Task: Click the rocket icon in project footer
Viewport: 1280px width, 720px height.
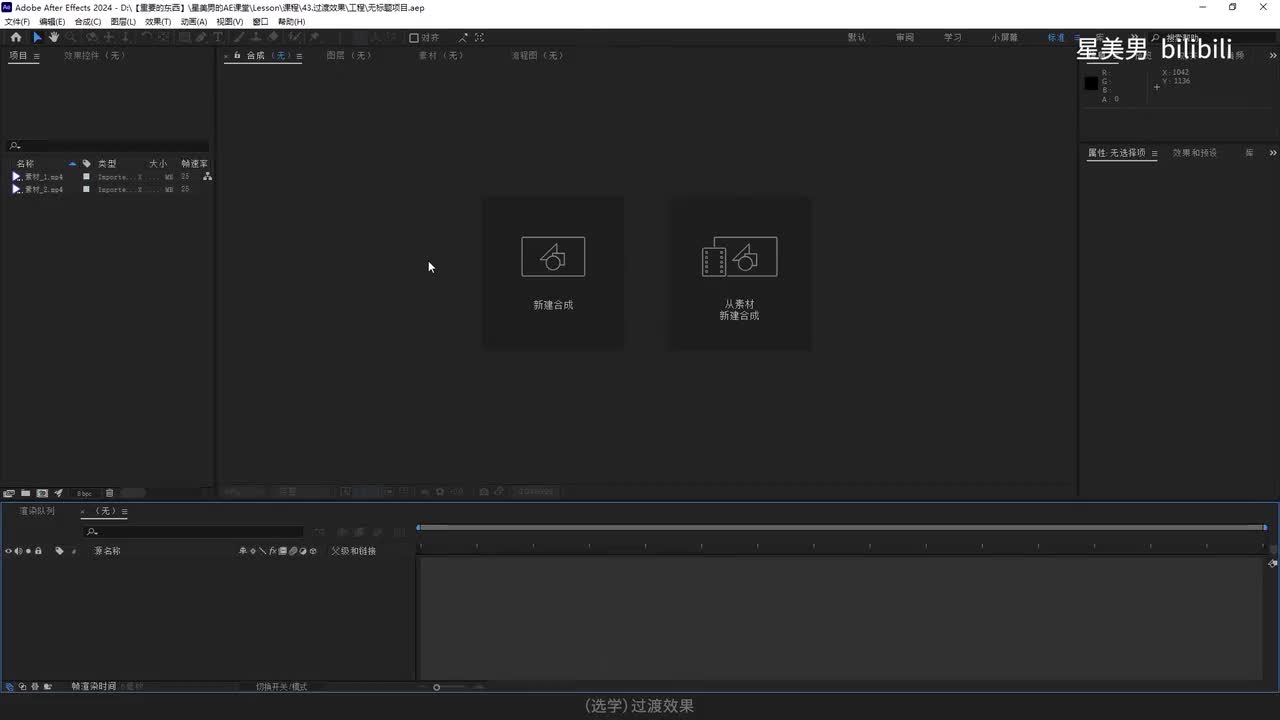Action: [x=59, y=493]
